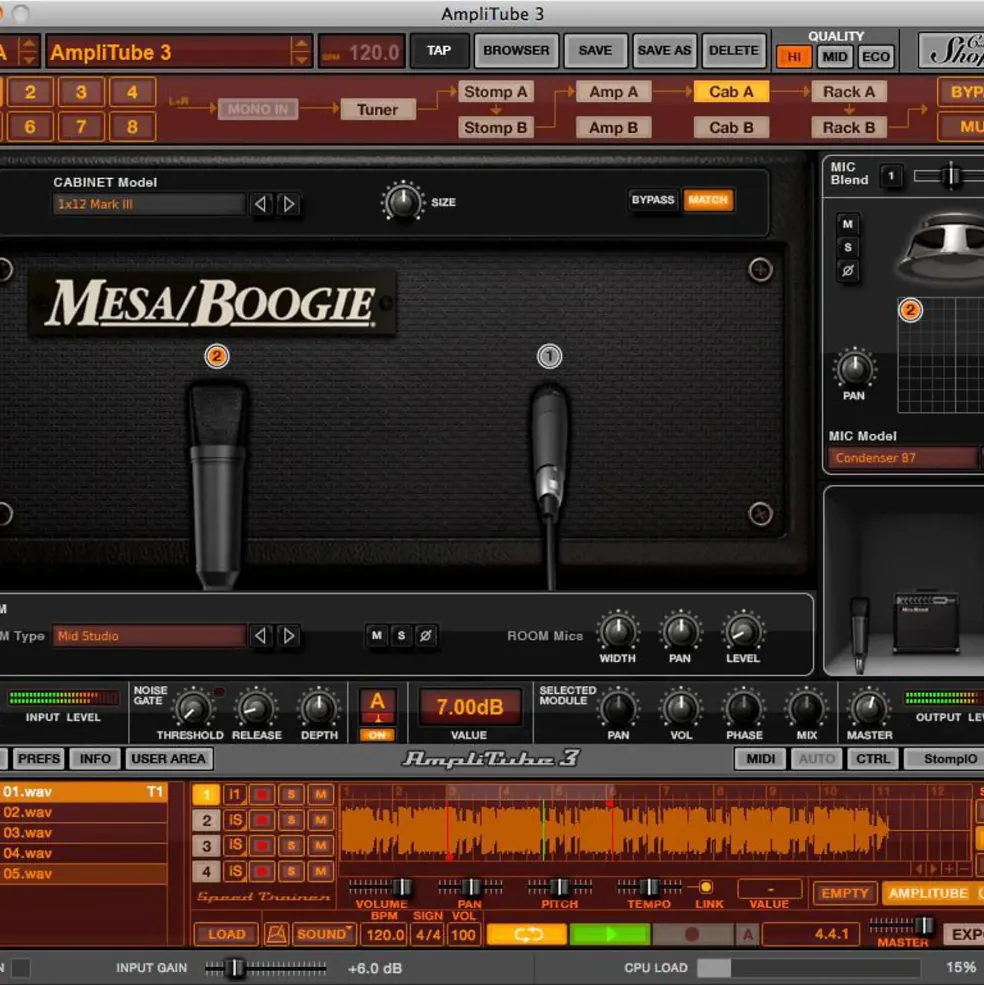The image size is (984, 985).
Task: Invert phase of the room mics
Action: tap(425, 635)
